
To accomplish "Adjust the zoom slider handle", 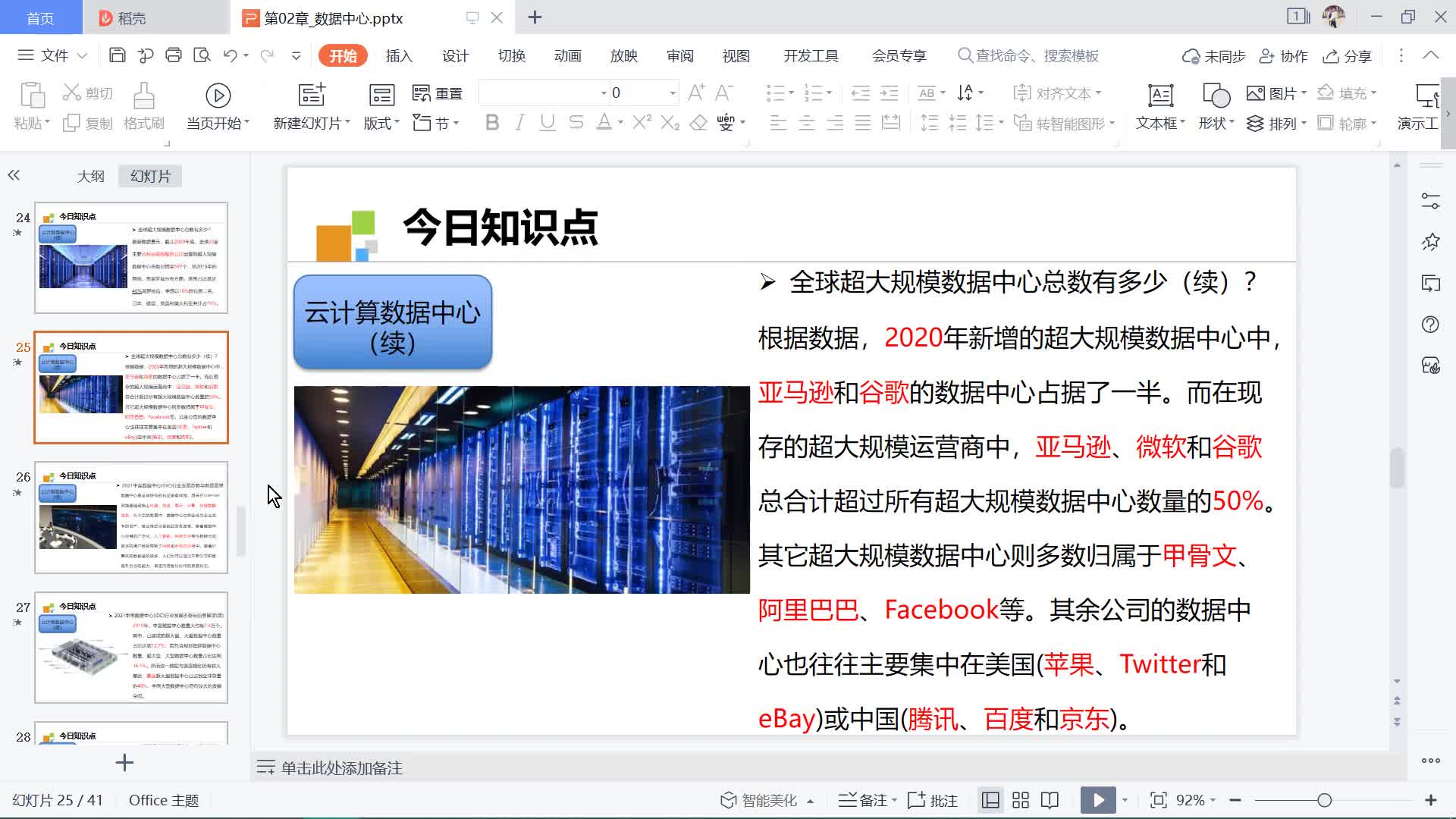I will pos(1324,800).
